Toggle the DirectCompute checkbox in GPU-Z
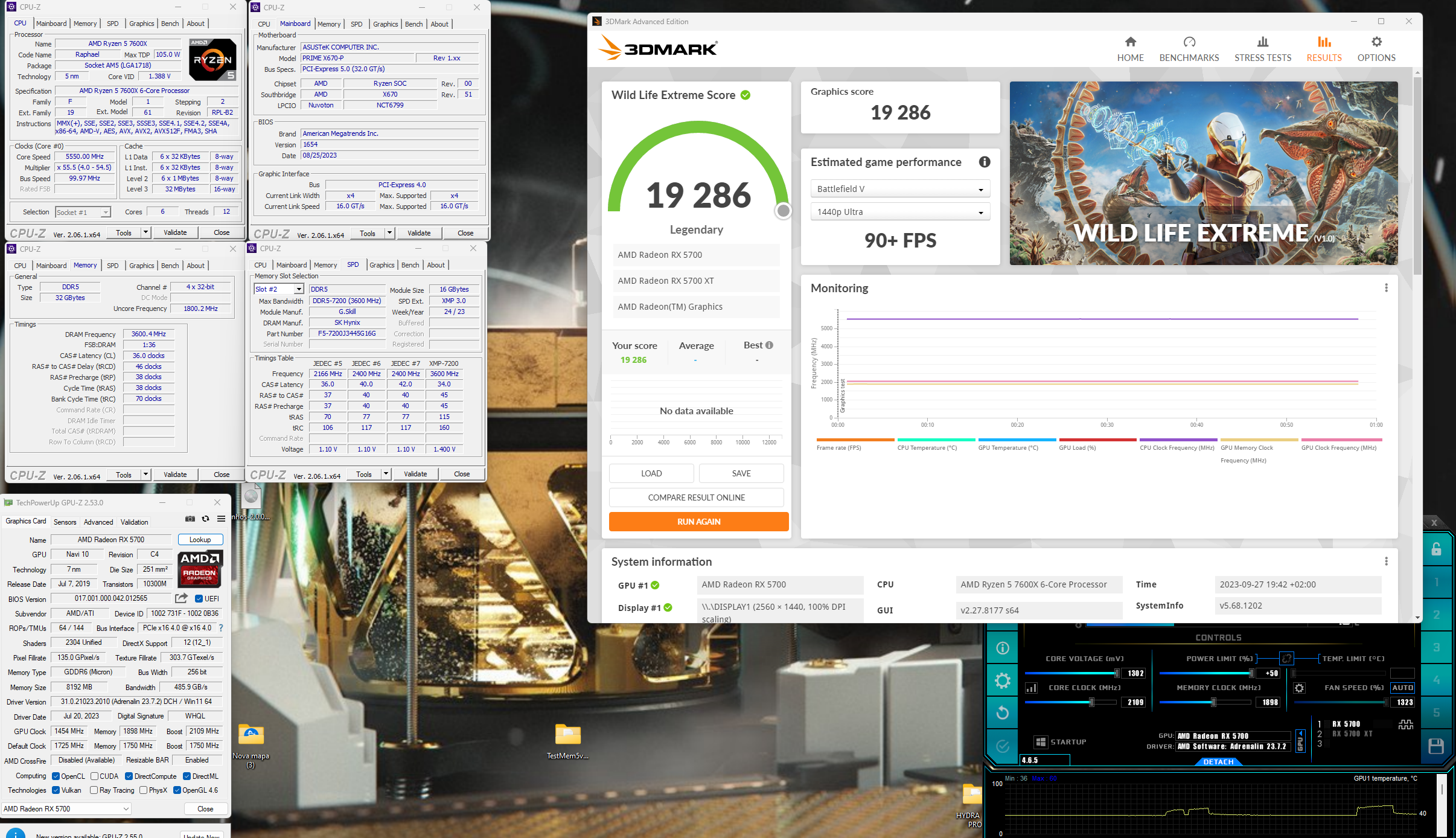Screen dimensions: 1456x838 click(x=129, y=776)
